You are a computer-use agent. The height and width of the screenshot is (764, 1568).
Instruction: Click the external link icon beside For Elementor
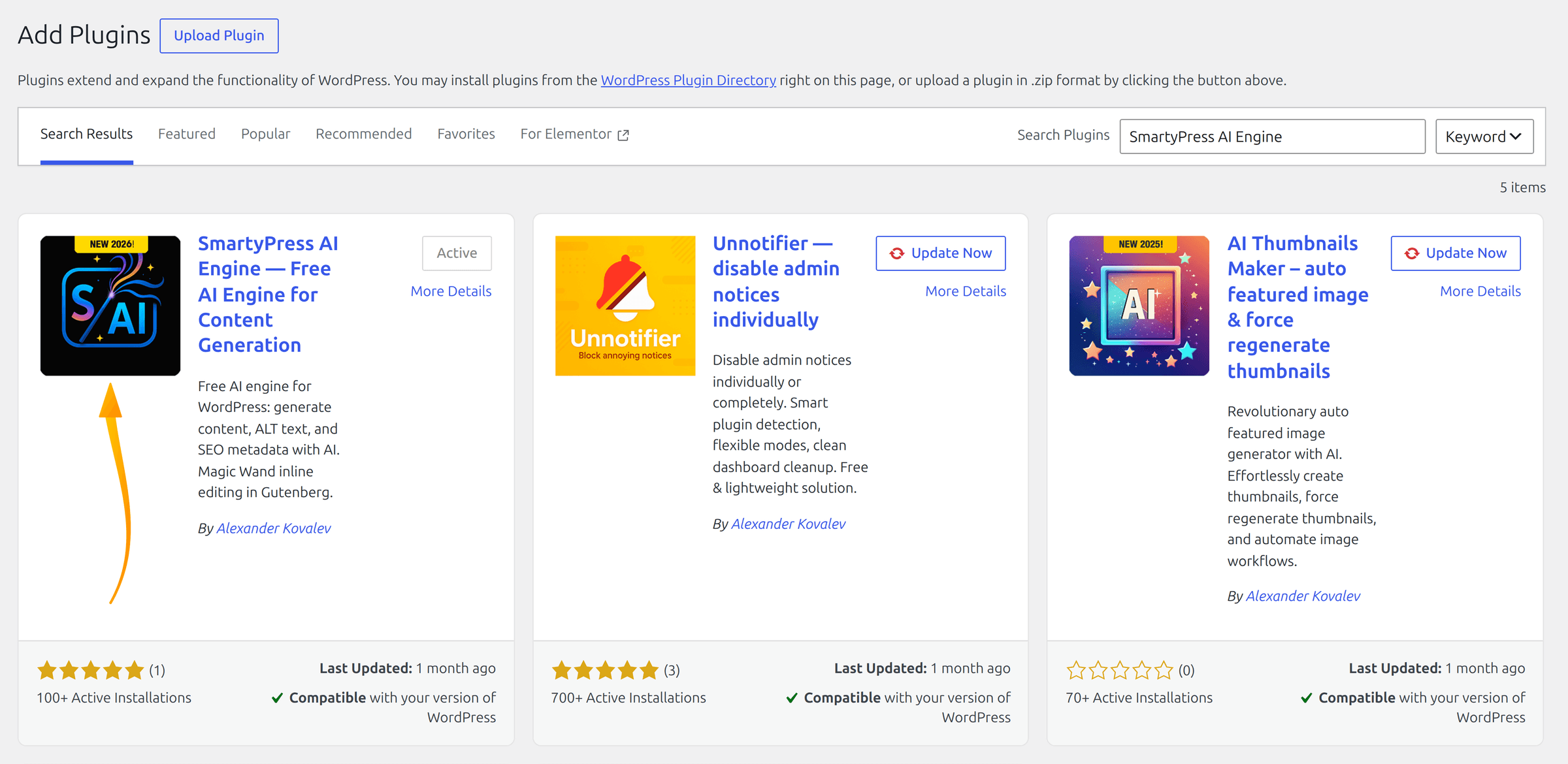623,135
